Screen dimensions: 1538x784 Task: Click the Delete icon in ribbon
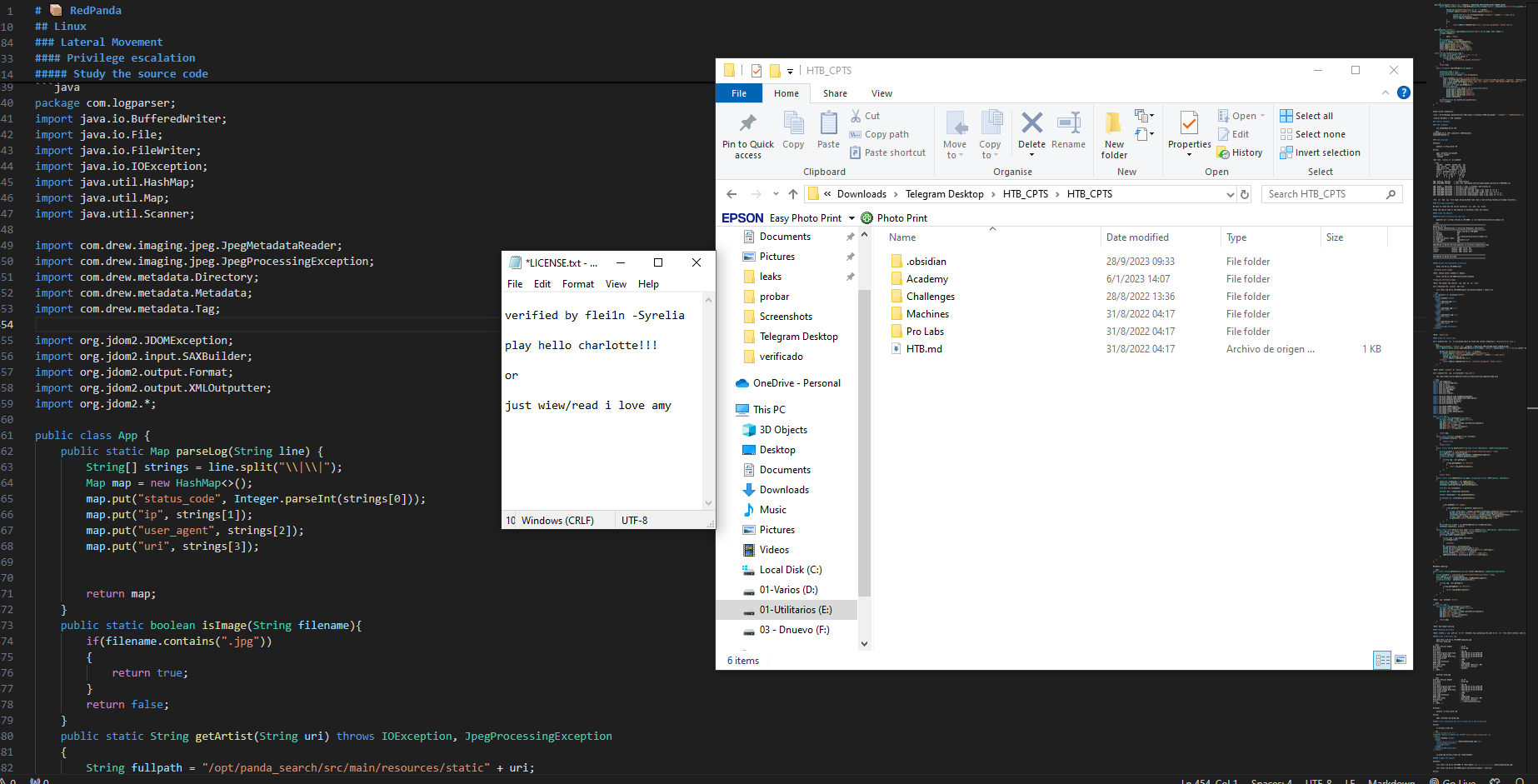(x=1031, y=125)
